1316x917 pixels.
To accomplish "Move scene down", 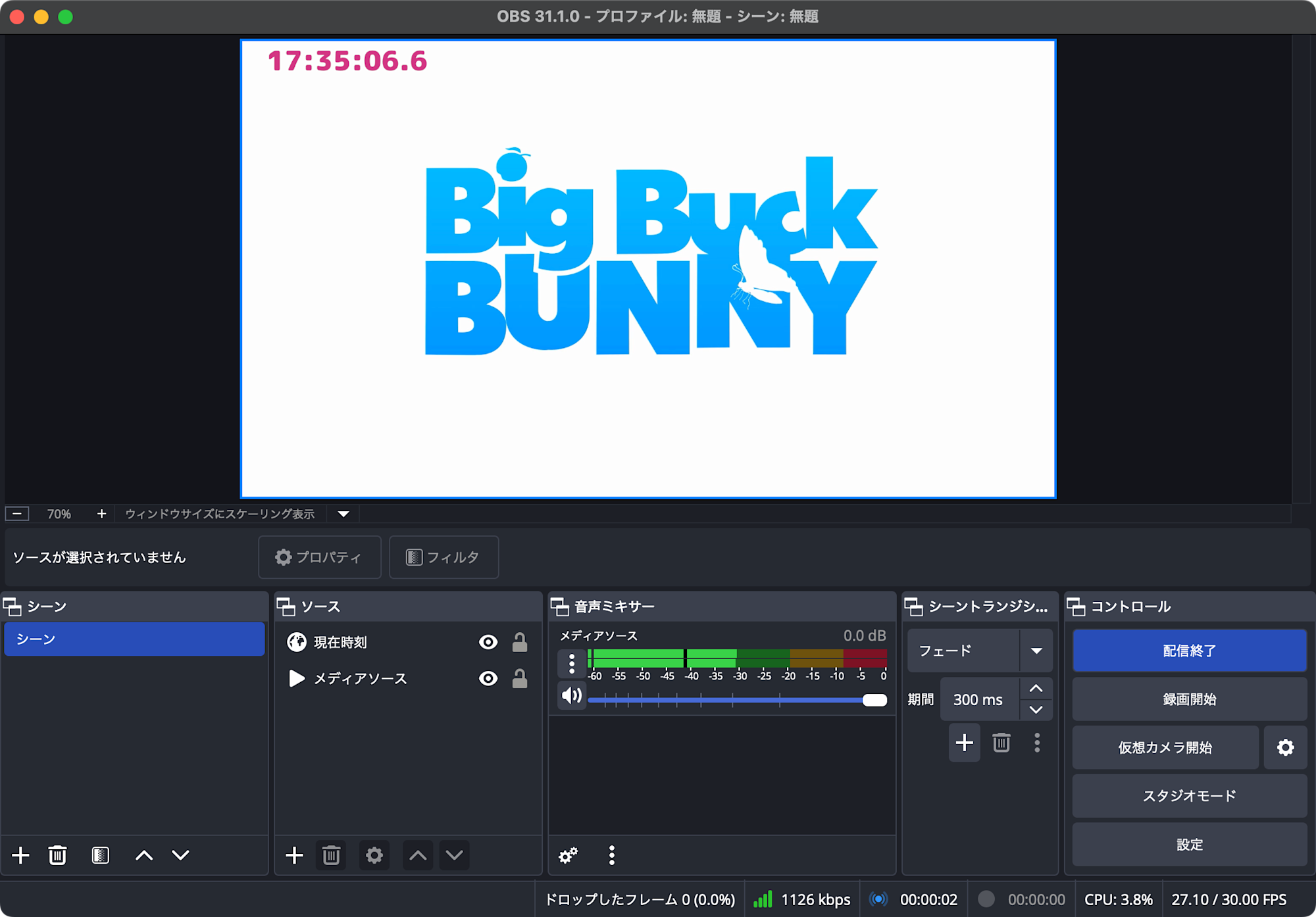I will click(x=181, y=855).
